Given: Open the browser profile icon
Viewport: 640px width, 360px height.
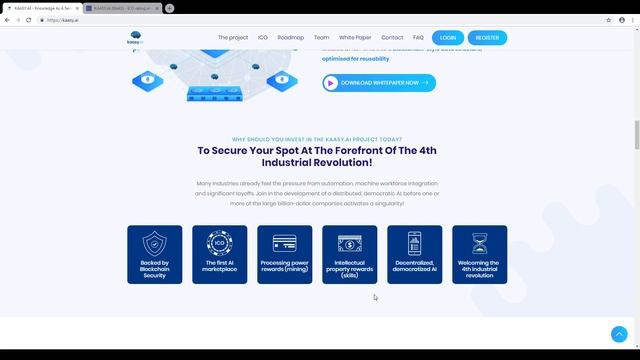Looking at the screenshot, I should pyautogui.click(x=622, y=20).
